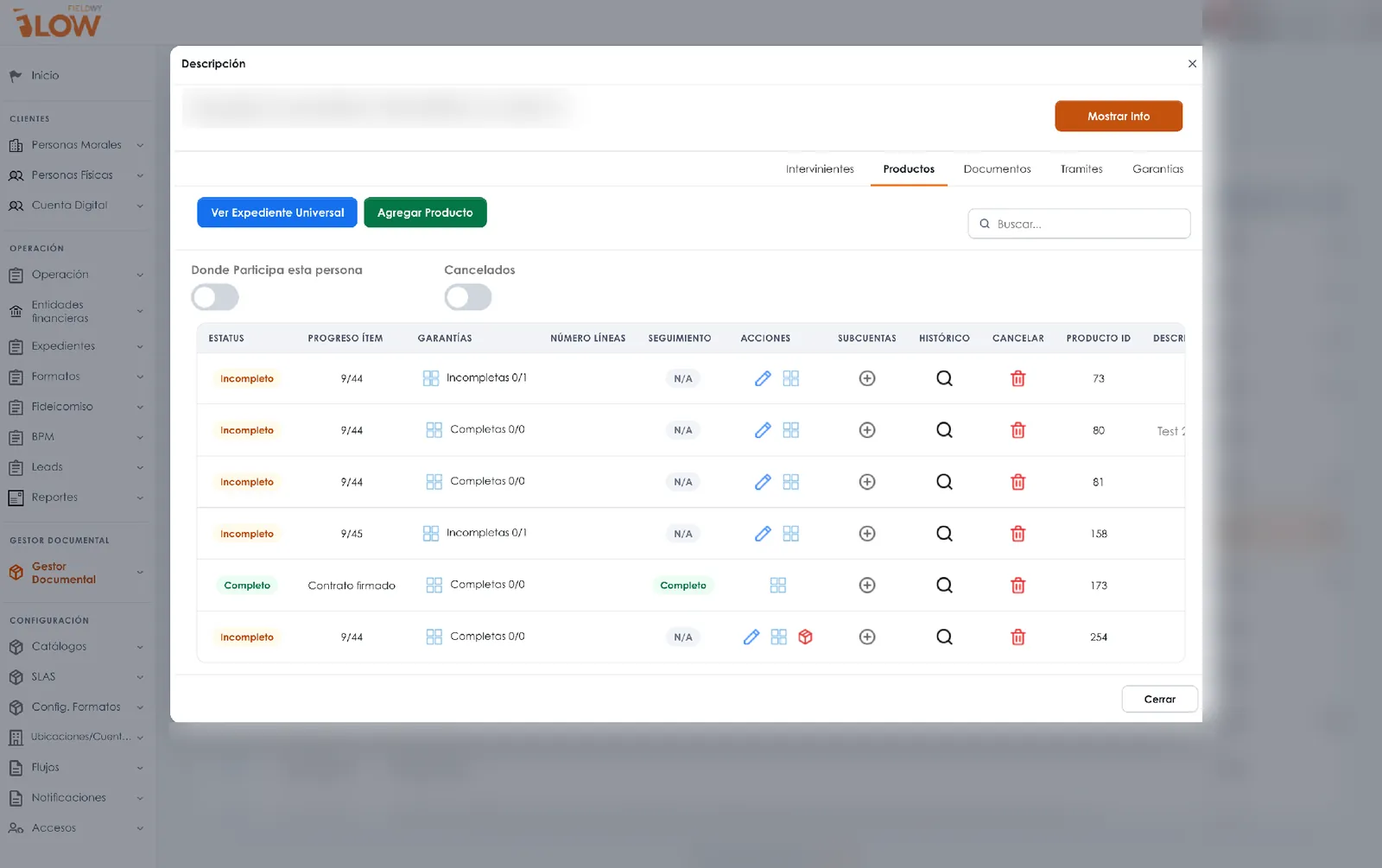
Task: Add a subaccount to product 173
Action: tap(867, 586)
